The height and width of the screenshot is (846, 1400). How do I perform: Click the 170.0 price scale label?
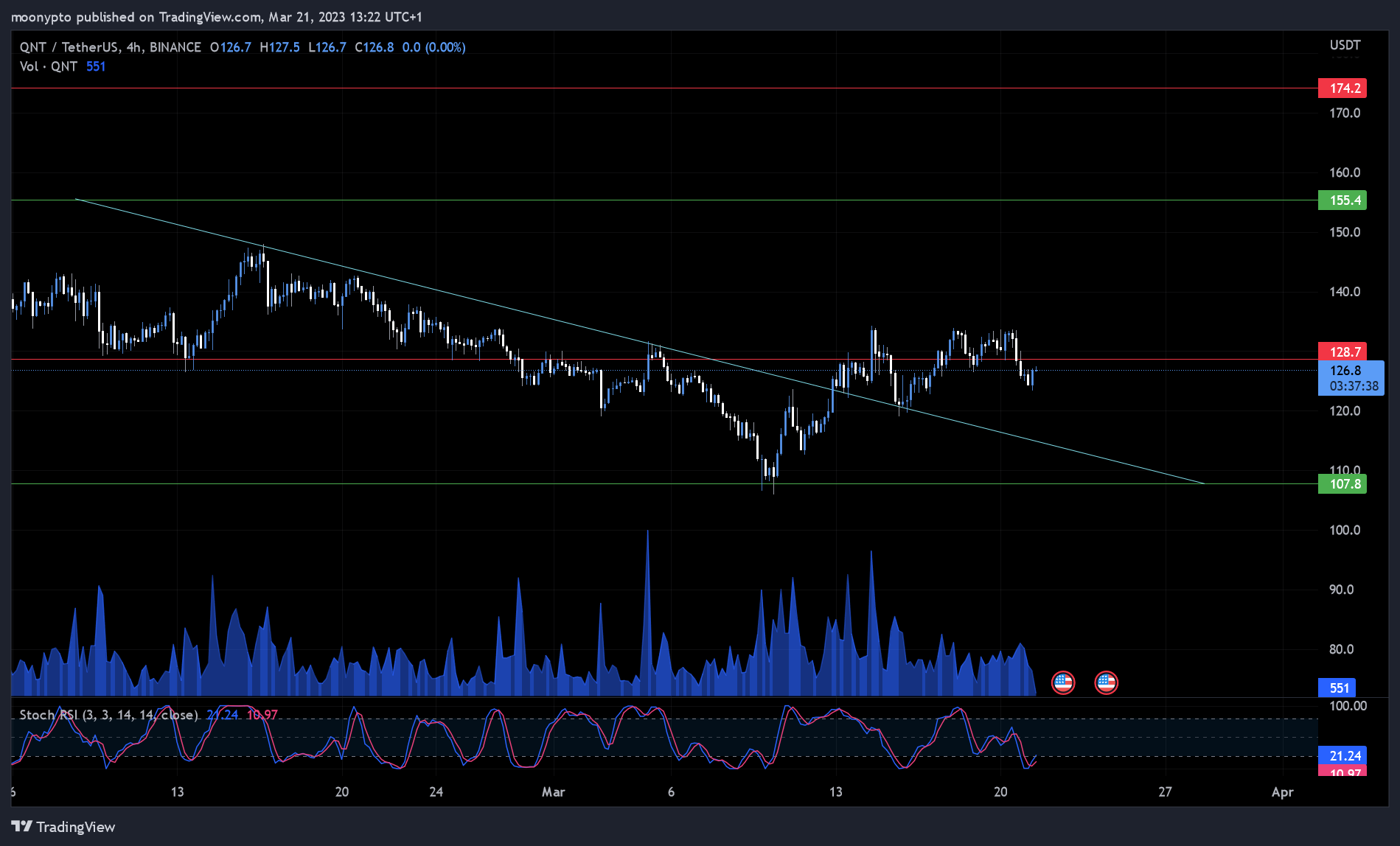click(1345, 113)
